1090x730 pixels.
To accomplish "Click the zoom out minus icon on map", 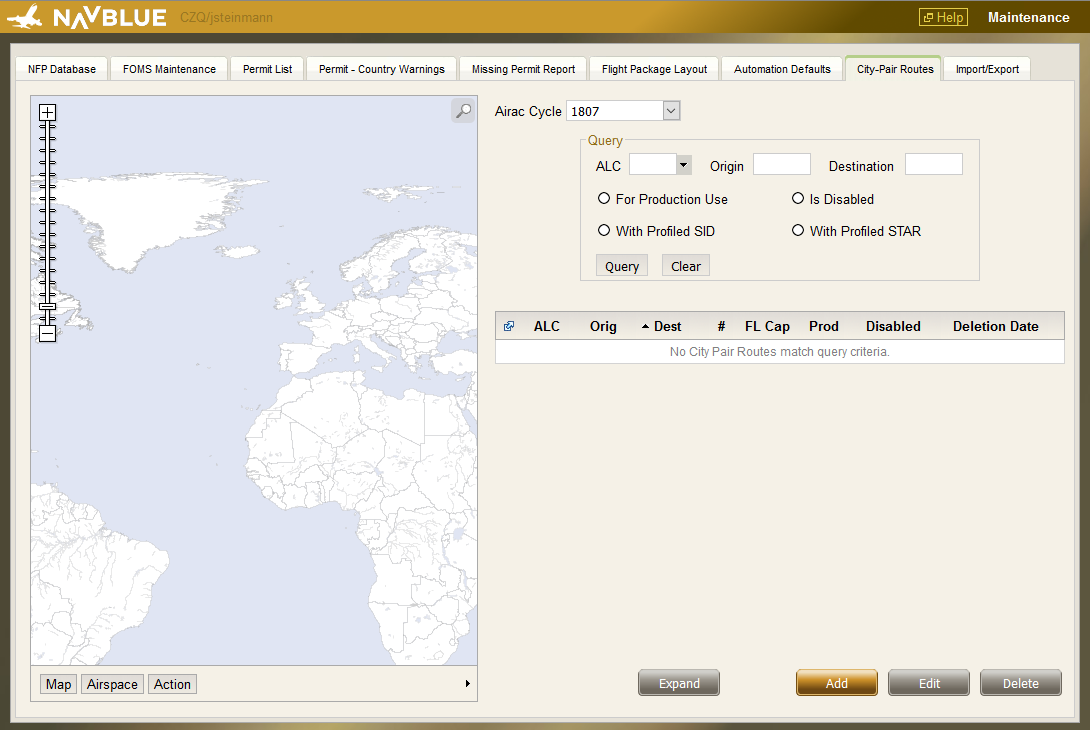I will (x=47, y=333).
